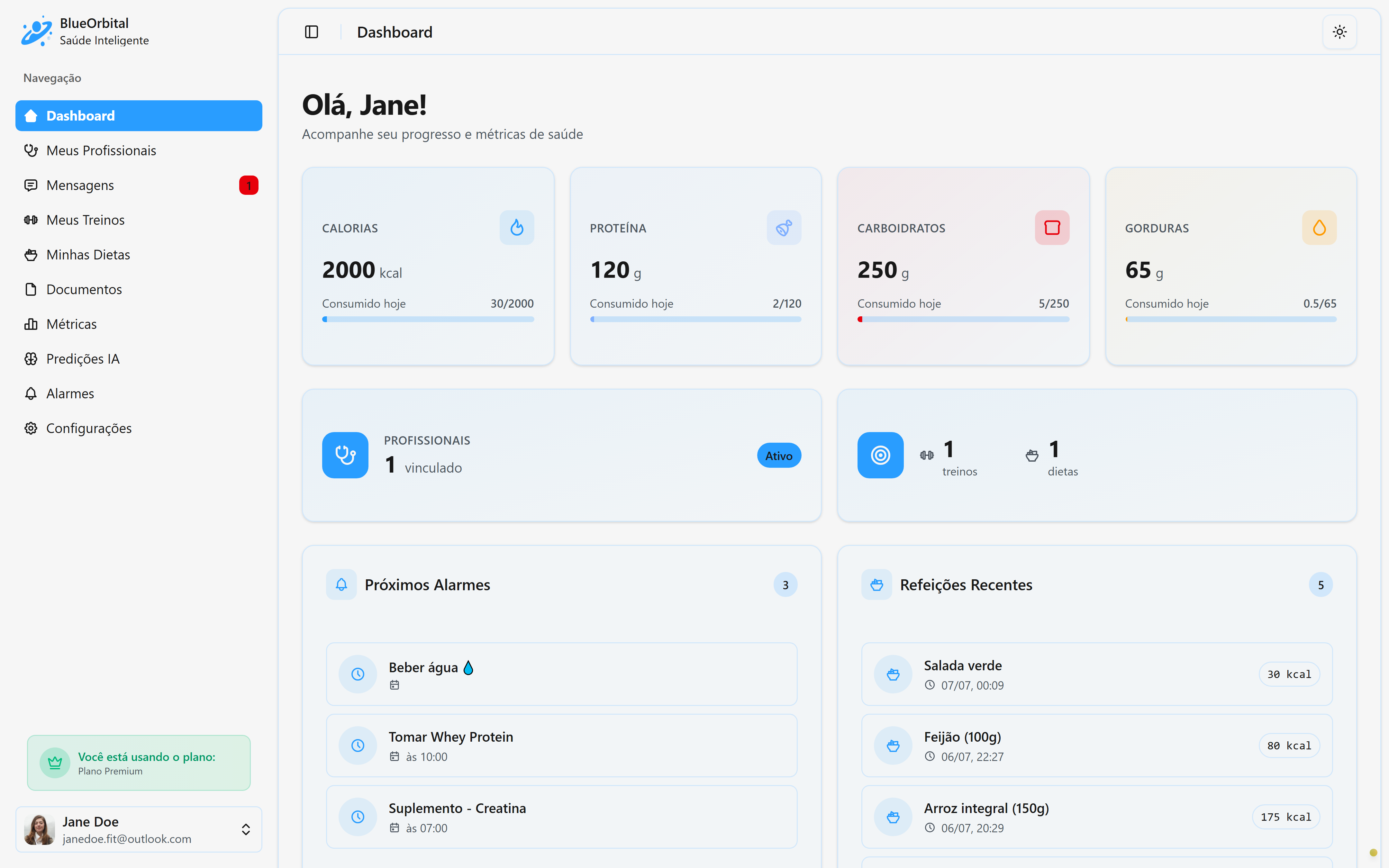Click the Carboidratos progress bar
Image resolution: width=1389 pixels, height=868 pixels.
tap(963, 319)
